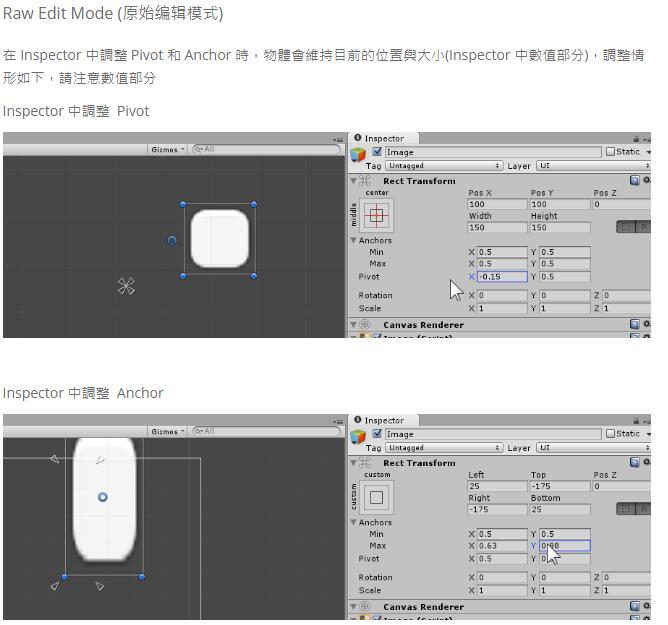Click the GameObject cube icon in top Inspector
The width and height of the screenshot is (668, 625).
click(x=358, y=154)
